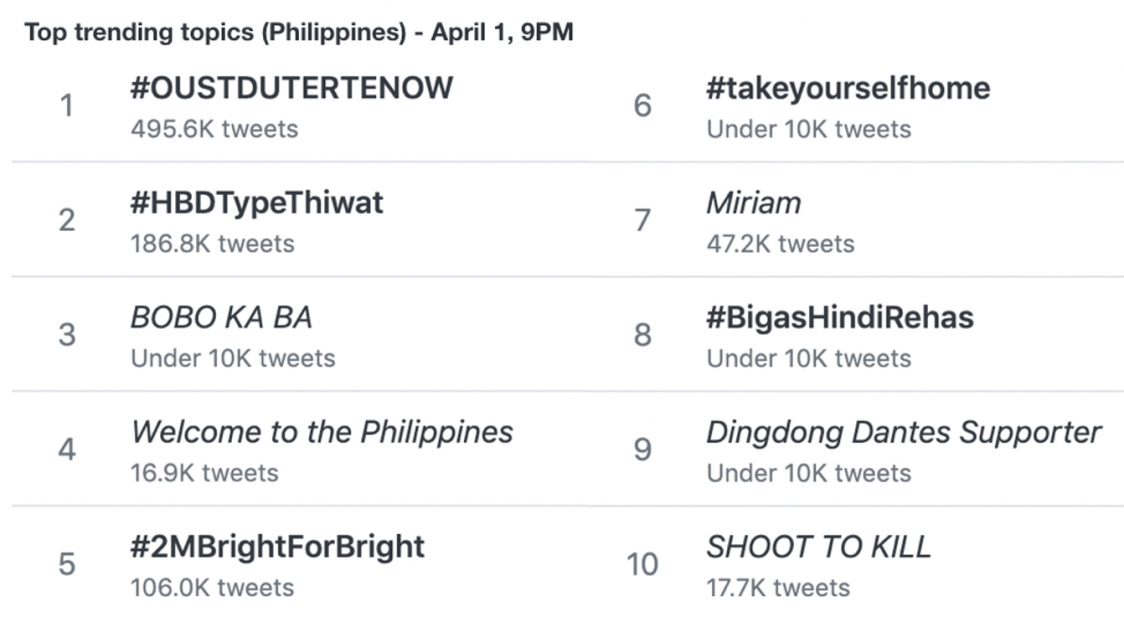Click rank number 1 in list

[x=67, y=106]
